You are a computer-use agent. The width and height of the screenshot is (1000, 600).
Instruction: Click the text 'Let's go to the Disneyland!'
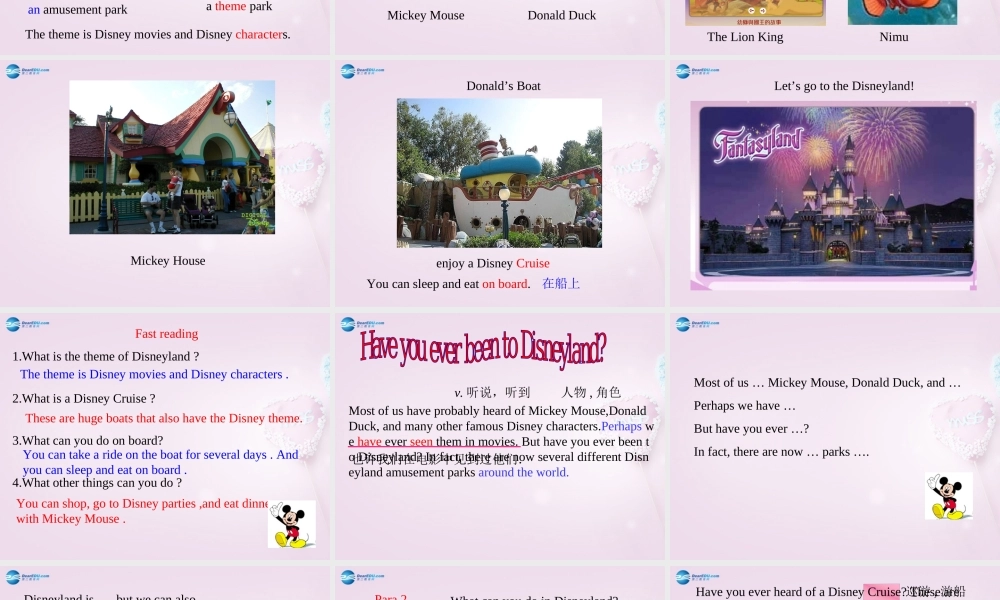pos(843,86)
